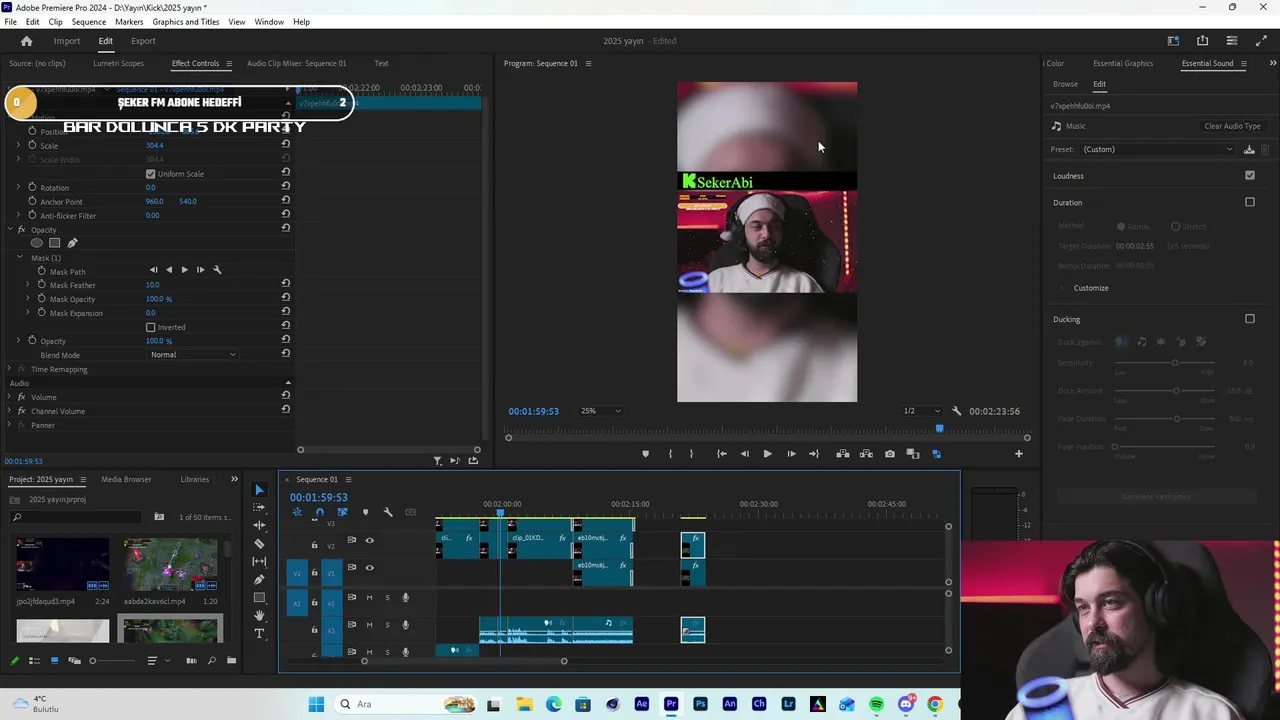This screenshot has height=720, width=1280.
Task: Enable the Ducking checkbox
Action: pos(1250,319)
